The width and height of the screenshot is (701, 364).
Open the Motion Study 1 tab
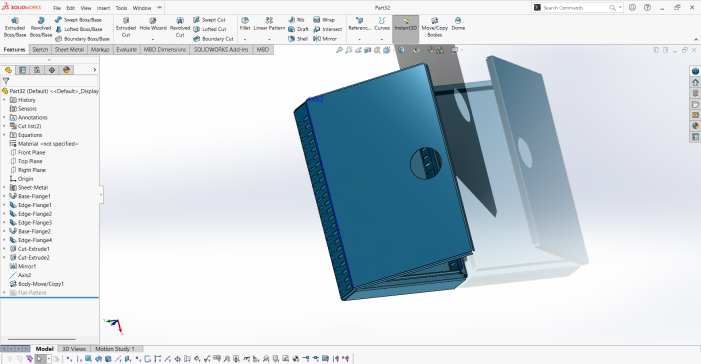[114, 349]
